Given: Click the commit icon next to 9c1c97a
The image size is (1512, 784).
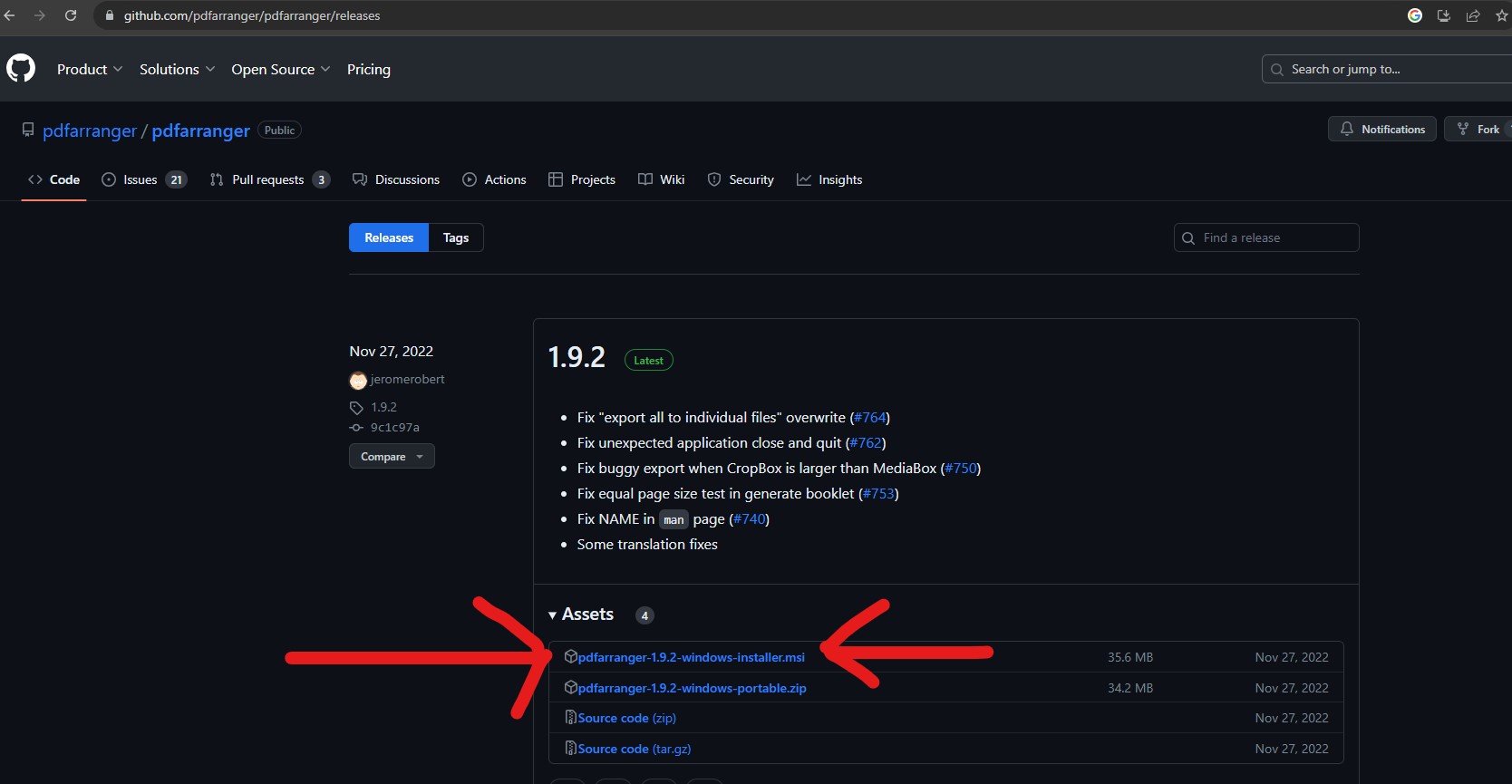Looking at the screenshot, I should coord(356,428).
